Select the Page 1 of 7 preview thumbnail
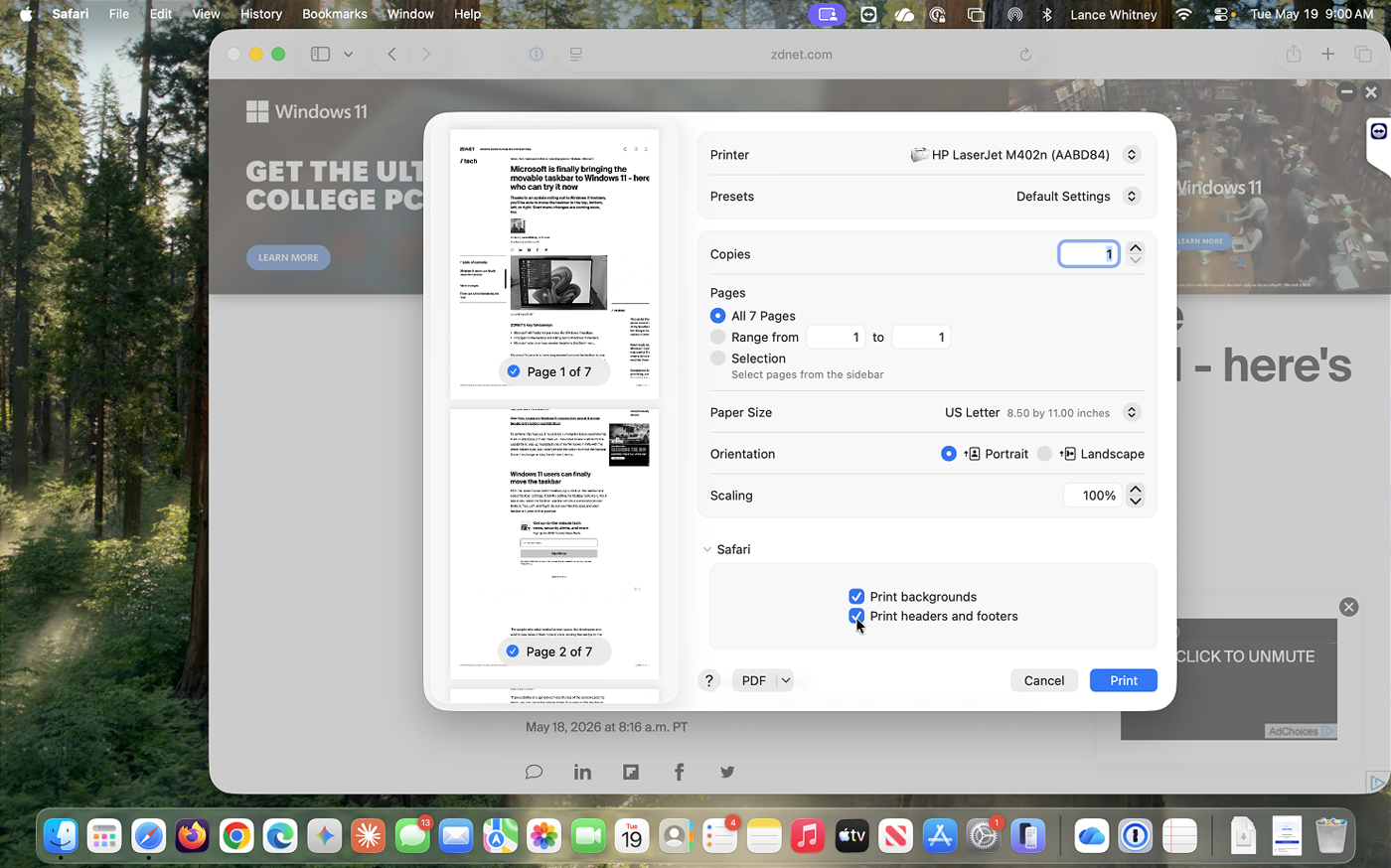Viewport: 1391px width, 868px height. point(554,264)
